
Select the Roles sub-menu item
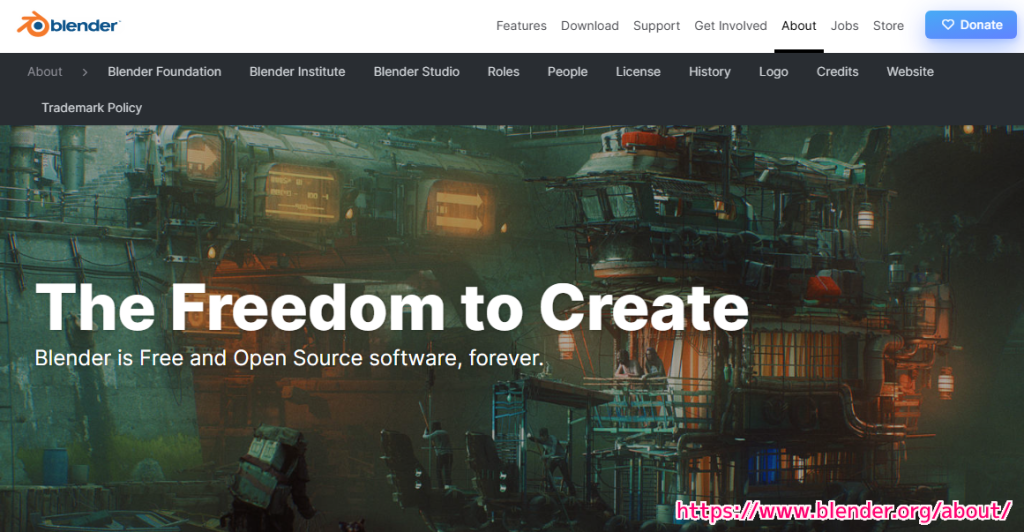coord(503,72)
